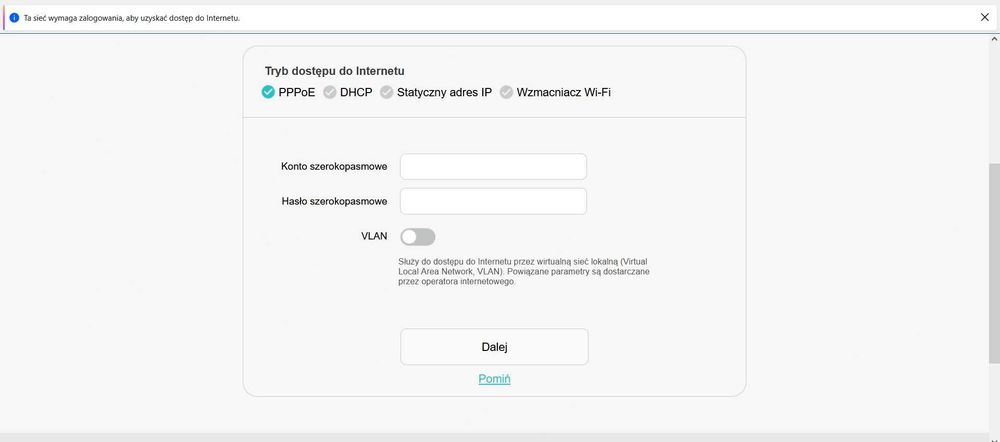
Task: Click into the Hasło szerokopasmowe field
Action: pyautogui.click(x=493, y=201)
